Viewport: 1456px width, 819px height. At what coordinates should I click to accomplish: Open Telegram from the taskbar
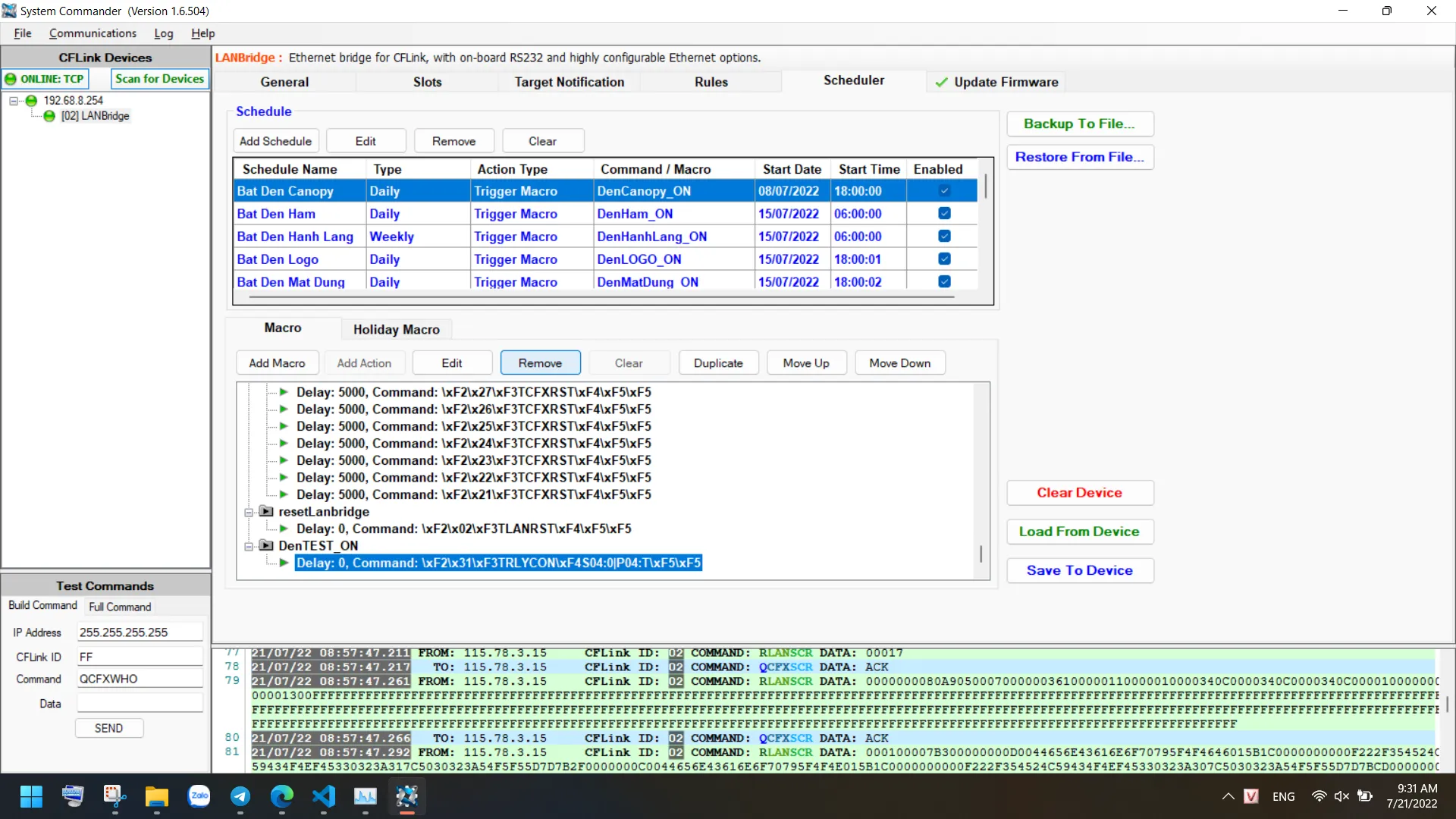[x=240, y=796]
